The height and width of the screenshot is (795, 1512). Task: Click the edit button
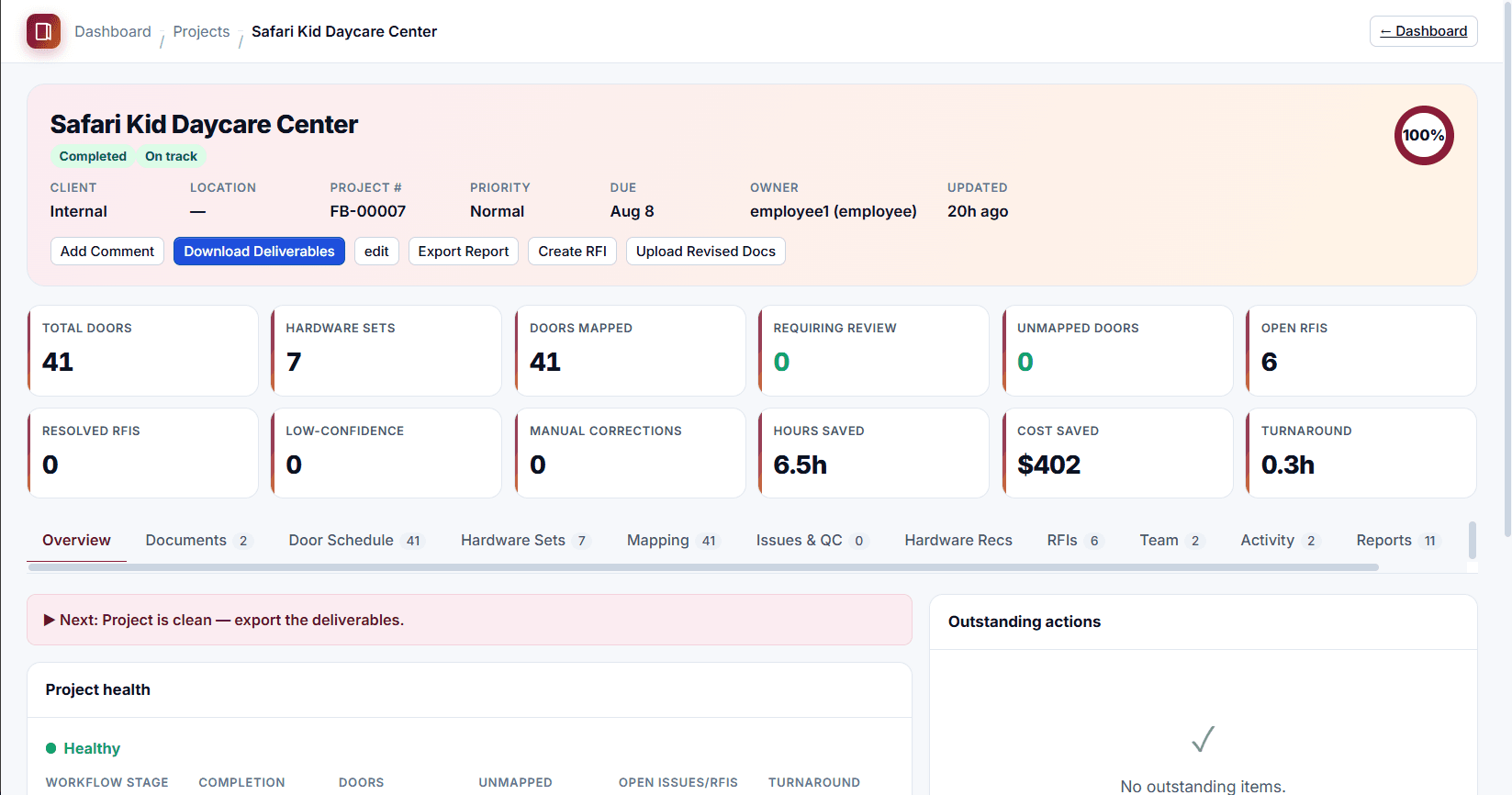pyautogui.click(x=376, y=252)
